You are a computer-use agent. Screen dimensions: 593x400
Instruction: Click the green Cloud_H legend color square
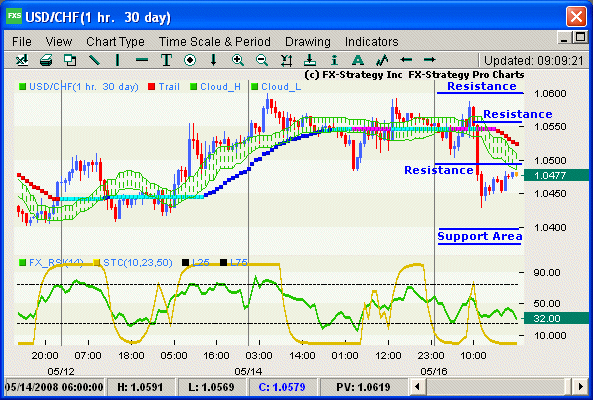tap(194, 87)
